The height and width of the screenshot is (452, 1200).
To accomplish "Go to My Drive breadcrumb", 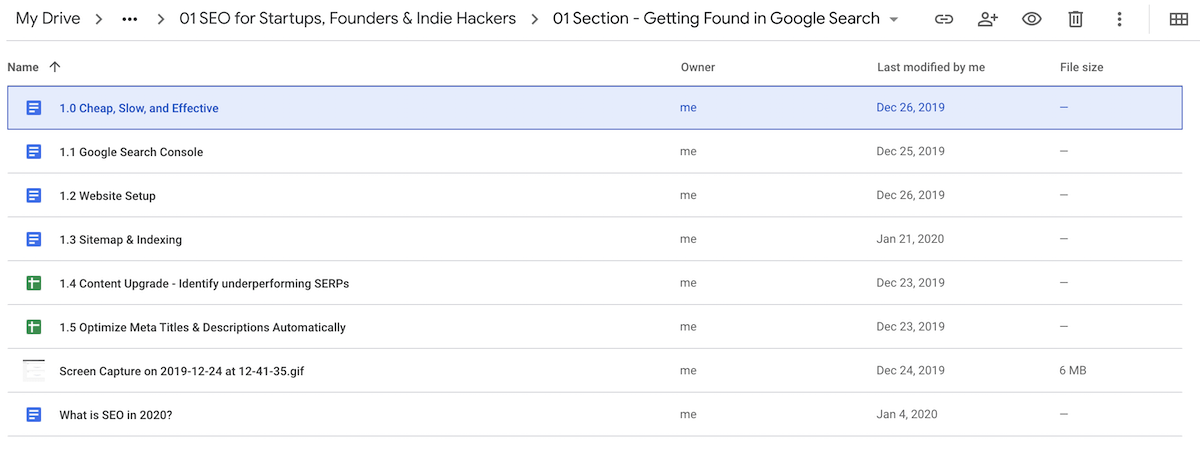I will pos(48,19).
